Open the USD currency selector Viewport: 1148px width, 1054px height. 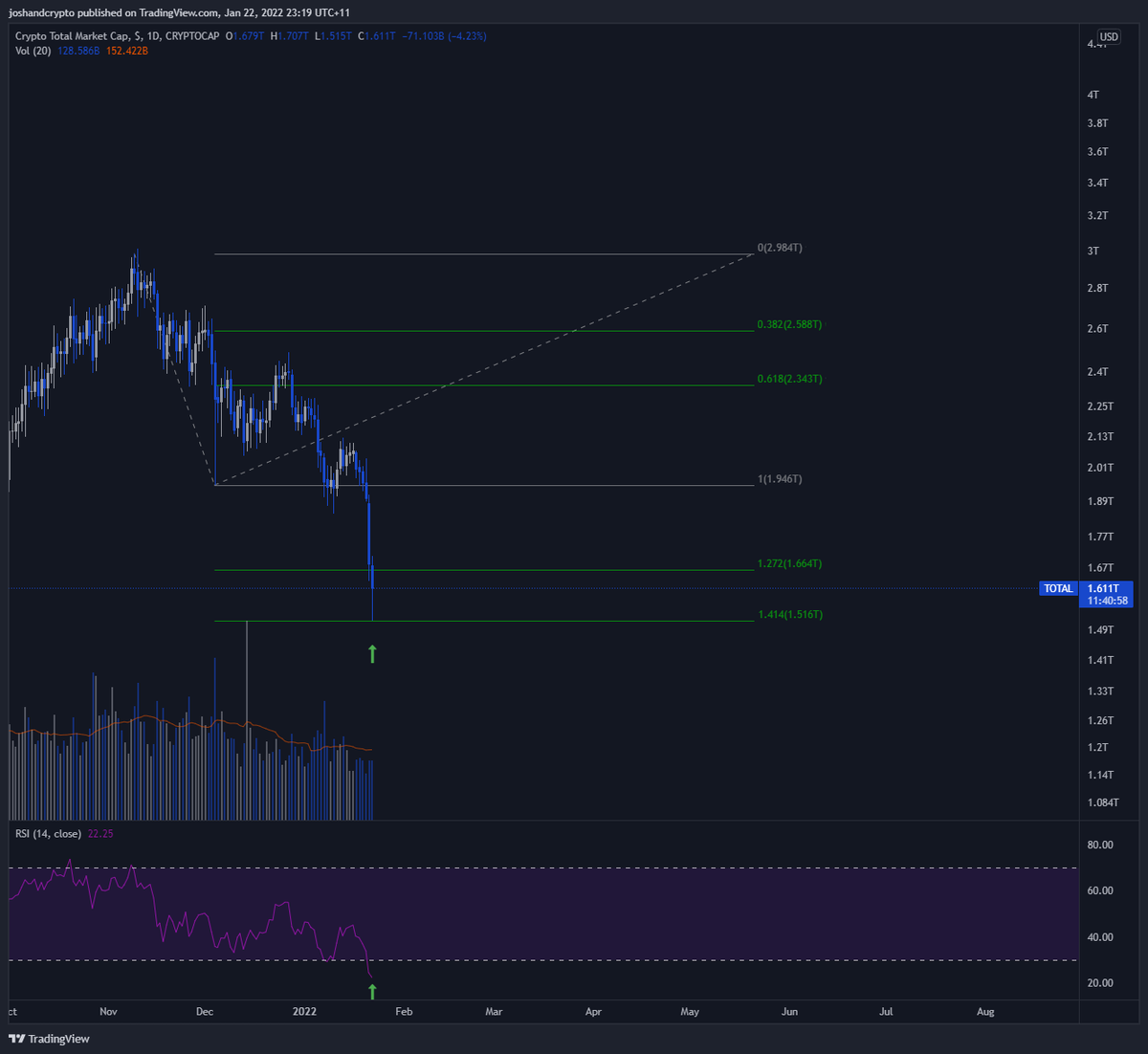(1108, 37)
